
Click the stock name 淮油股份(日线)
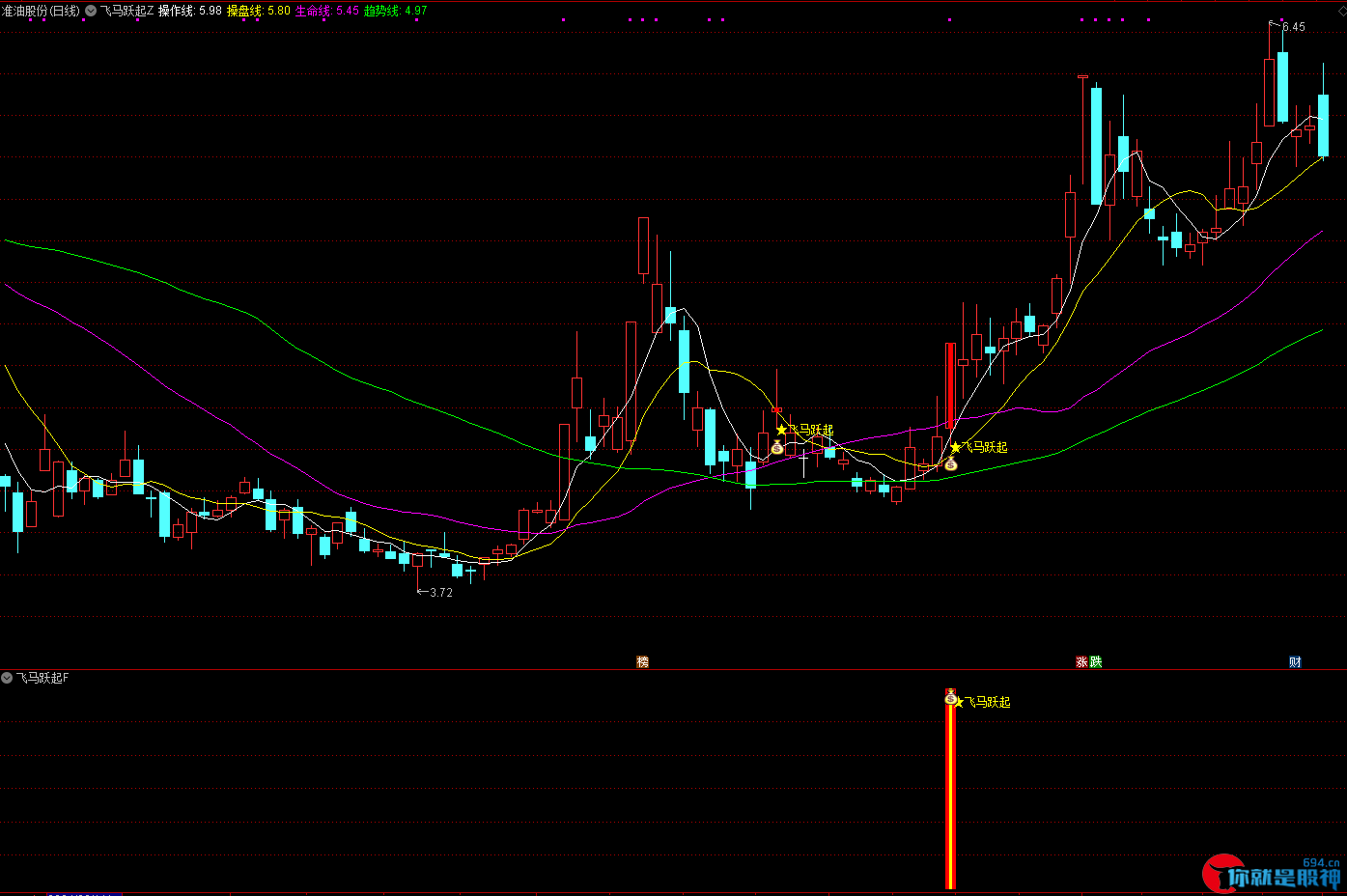click(x=42, y=11)
